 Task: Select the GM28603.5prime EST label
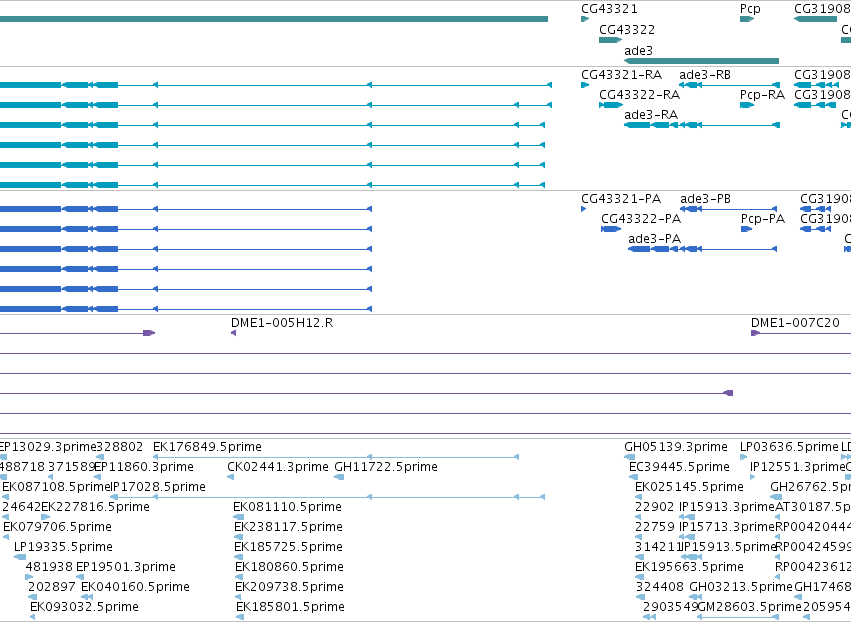click(750, 607)
